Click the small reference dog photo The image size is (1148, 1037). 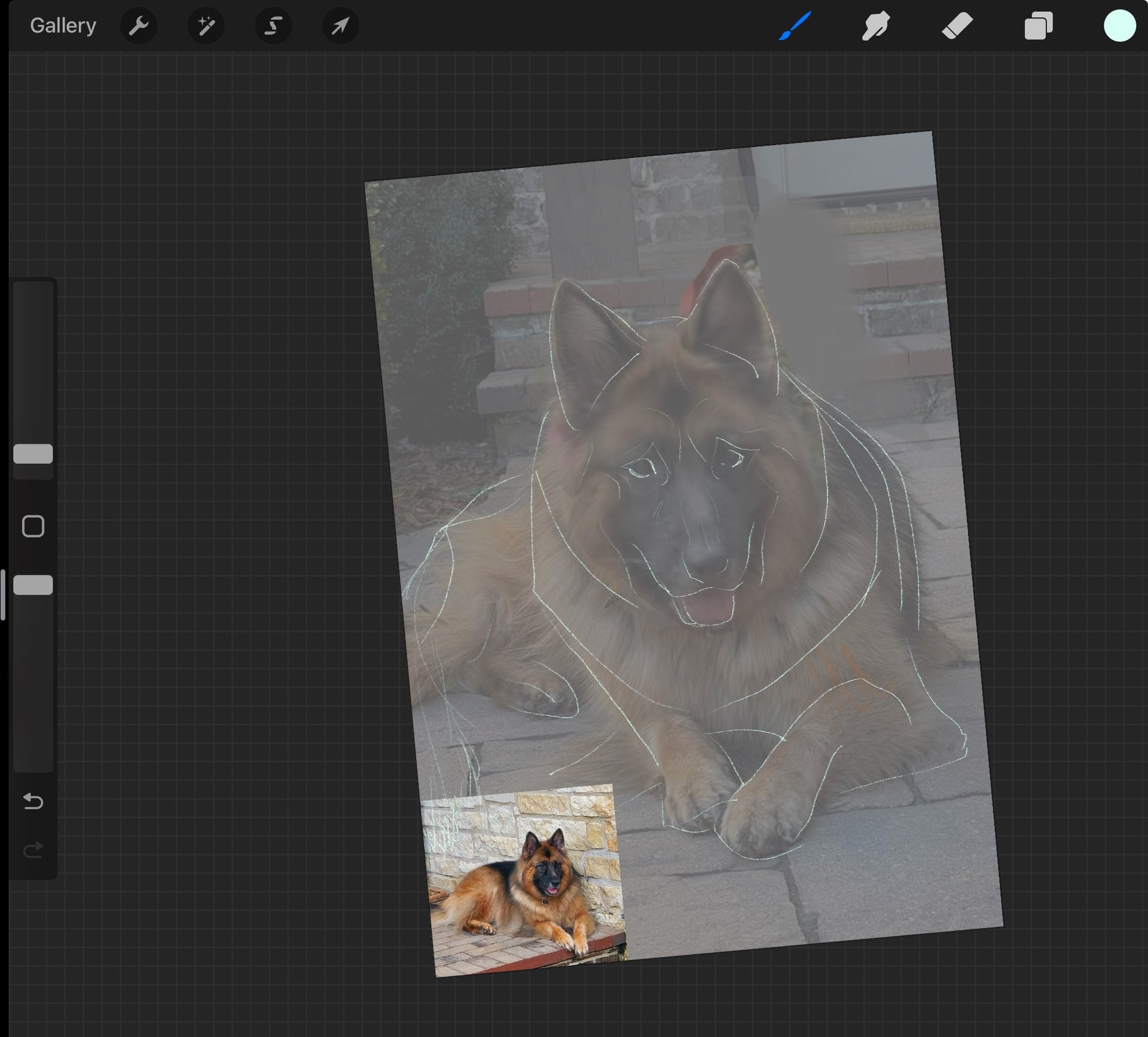(x=523, y=879)
